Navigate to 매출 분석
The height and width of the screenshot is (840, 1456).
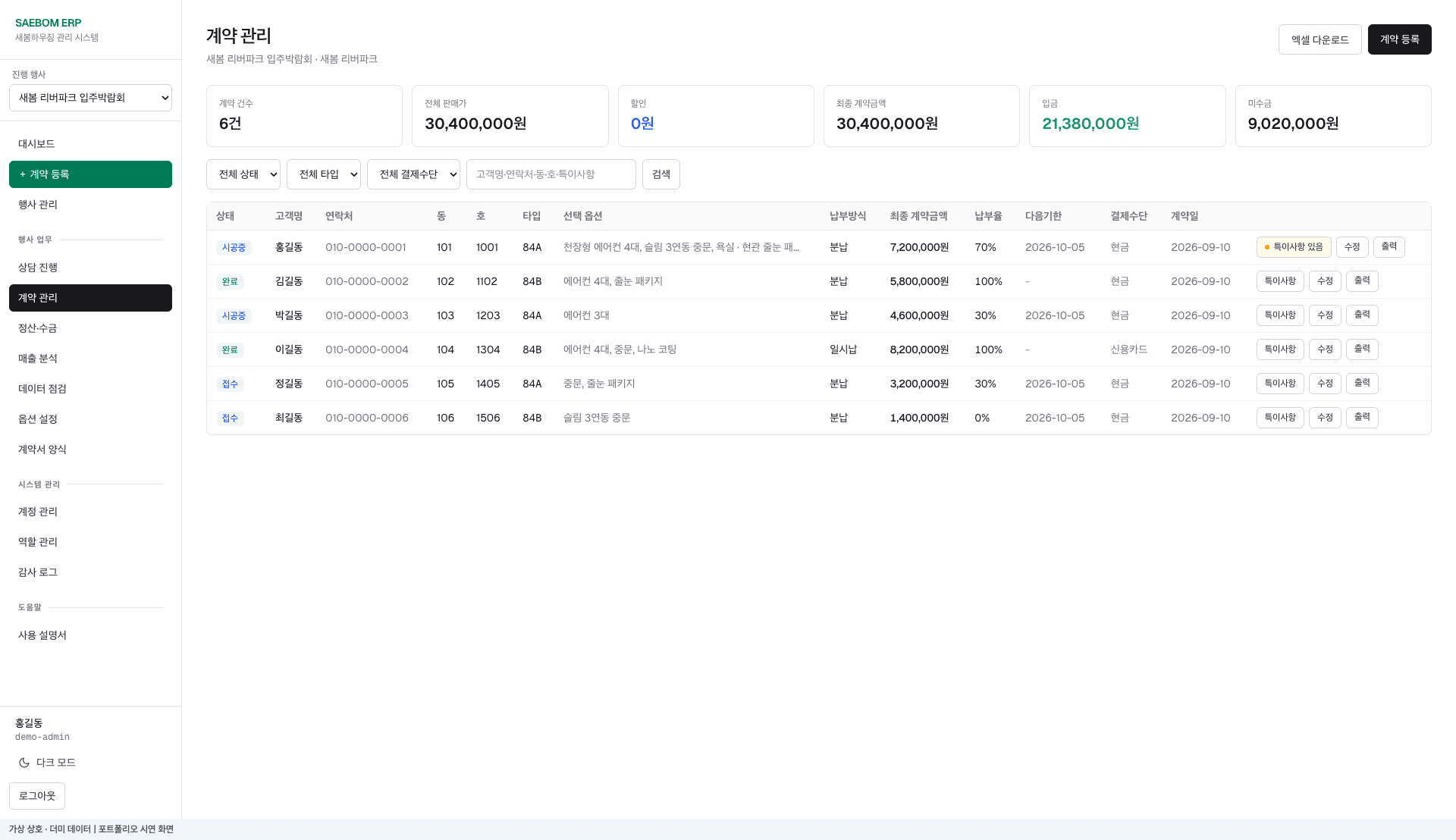click(90, 359)
